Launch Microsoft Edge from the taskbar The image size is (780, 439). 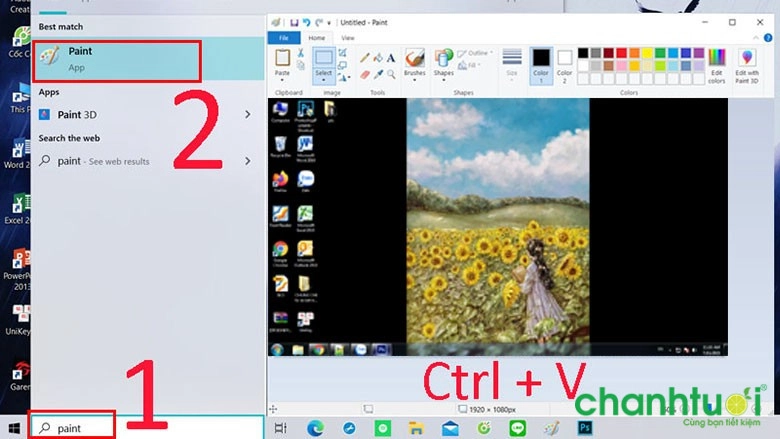point(315,428)
